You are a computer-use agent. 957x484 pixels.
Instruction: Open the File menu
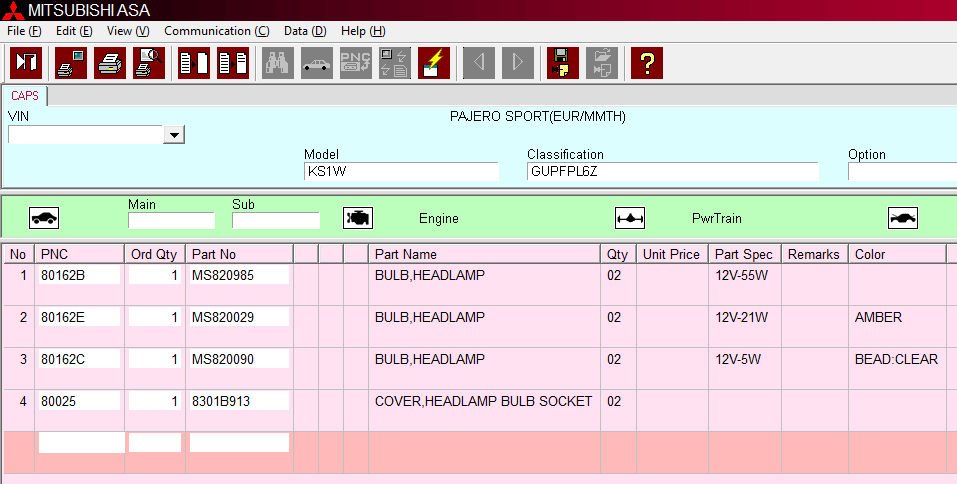point(24,31)
